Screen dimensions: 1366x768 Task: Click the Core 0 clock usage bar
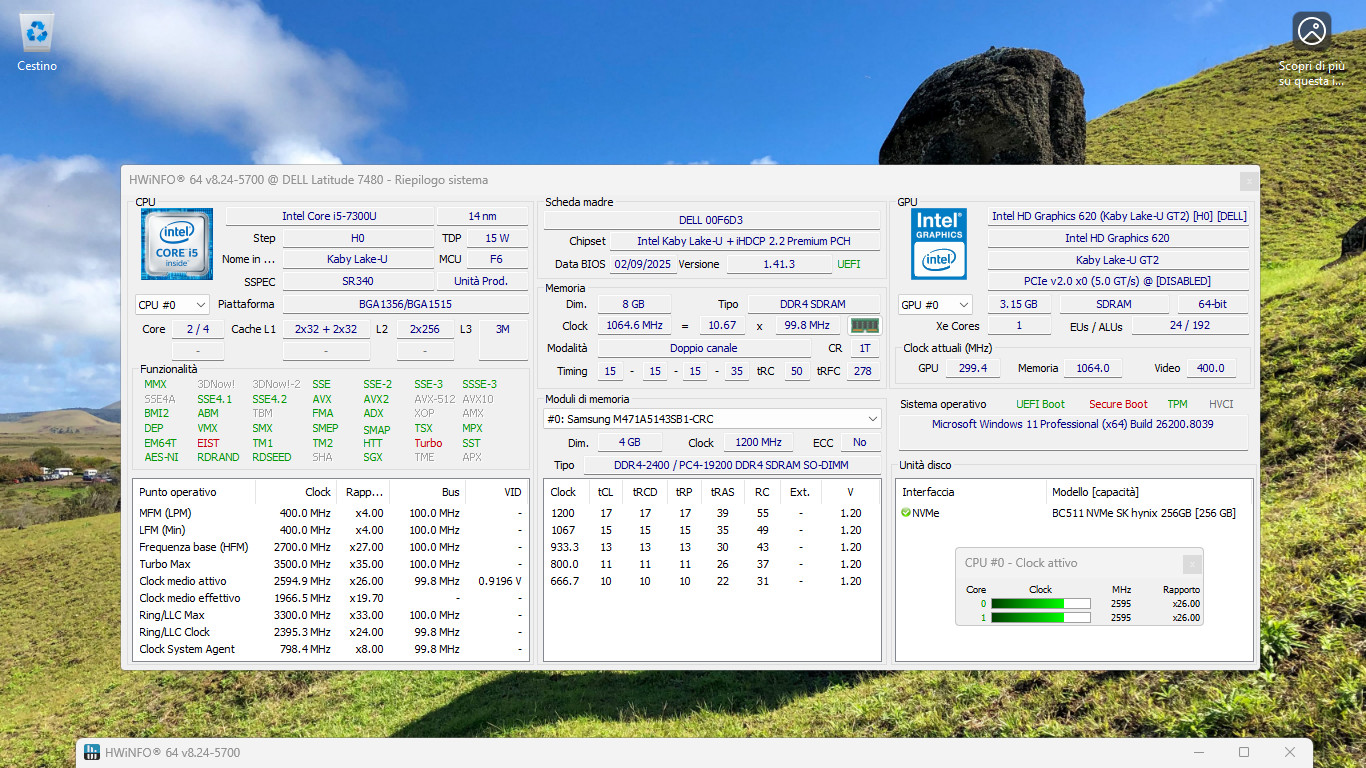click(1041, 603)
